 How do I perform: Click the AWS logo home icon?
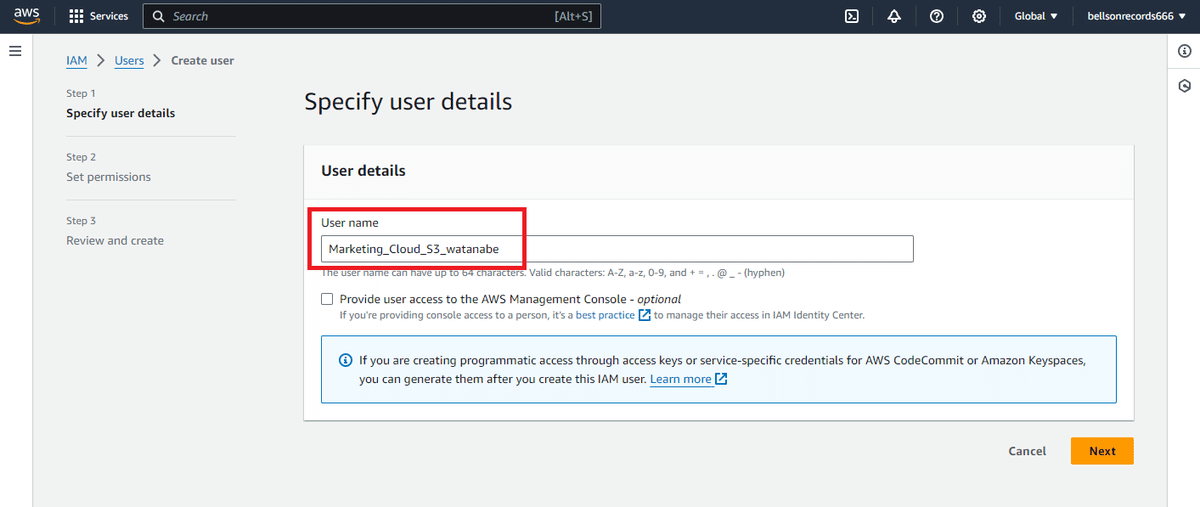(x=26, y=16)
